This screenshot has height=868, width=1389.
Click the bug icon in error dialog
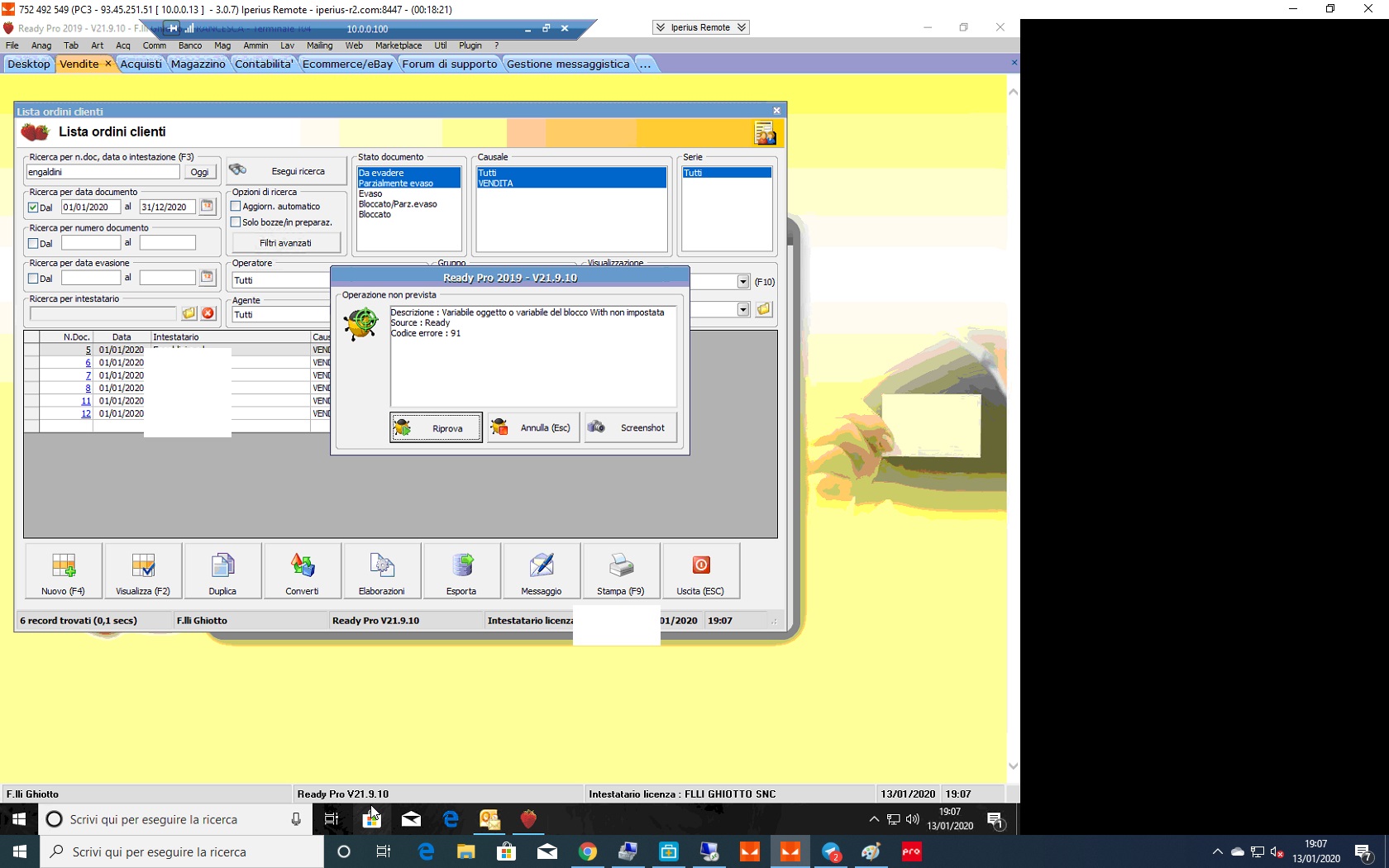361,324
